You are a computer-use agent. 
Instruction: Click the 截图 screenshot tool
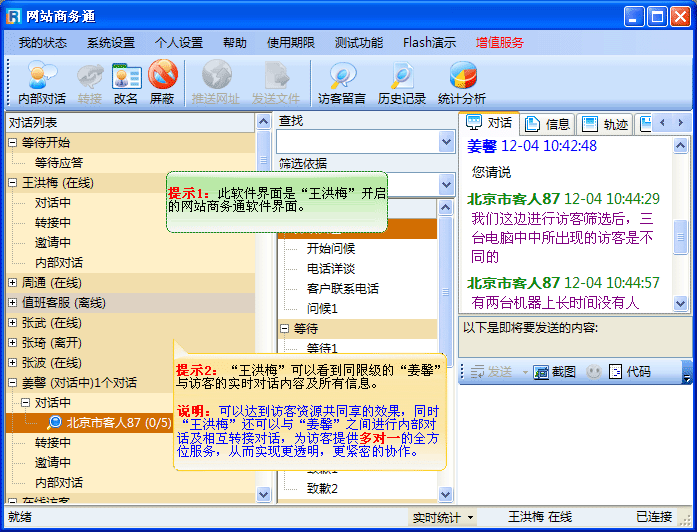[555, 372]
